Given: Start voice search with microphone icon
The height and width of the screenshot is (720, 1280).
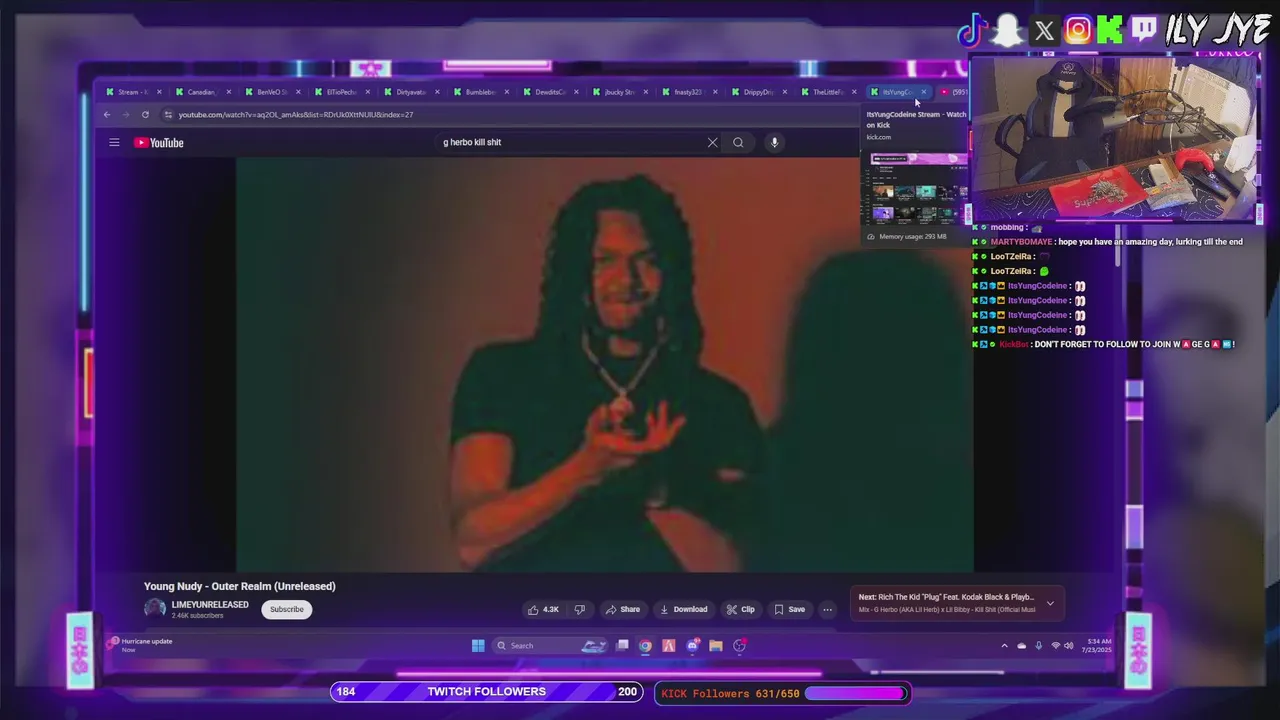Looking at the screenshot, I should (774, 142).
